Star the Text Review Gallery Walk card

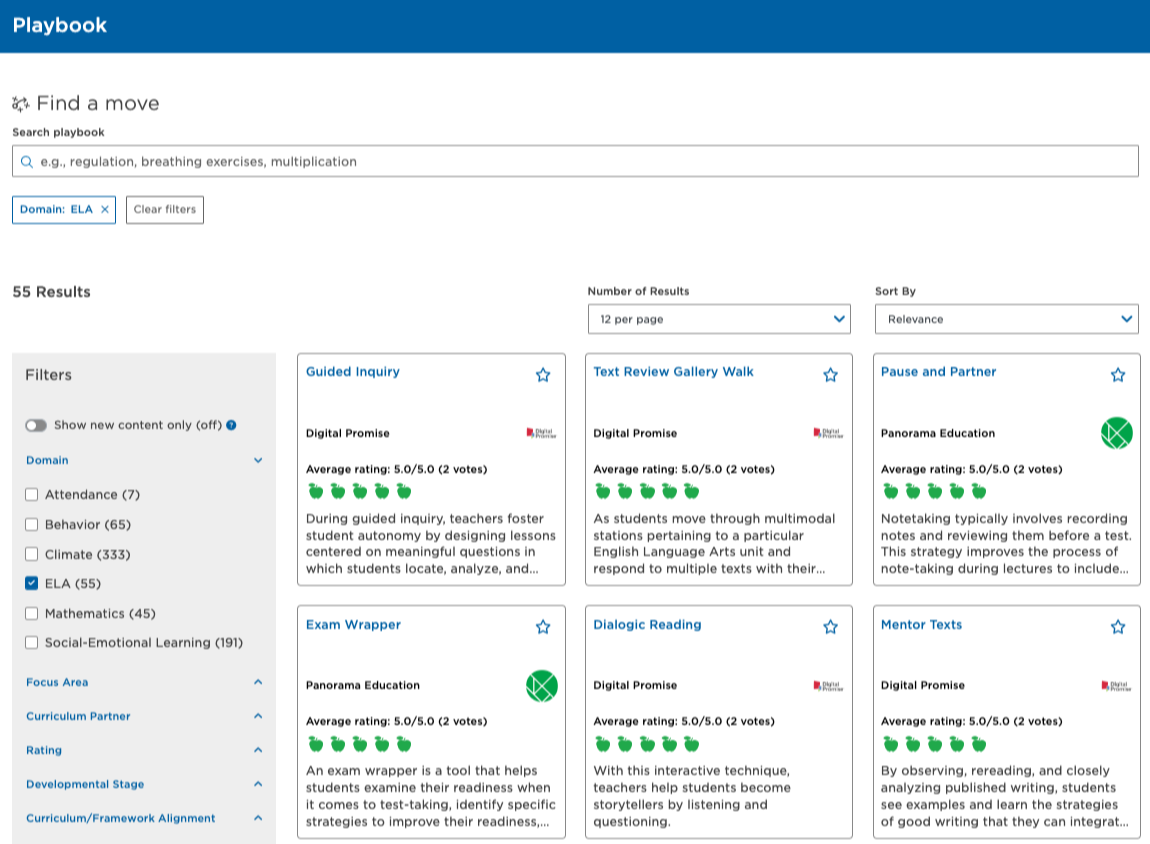pos(830,375)
